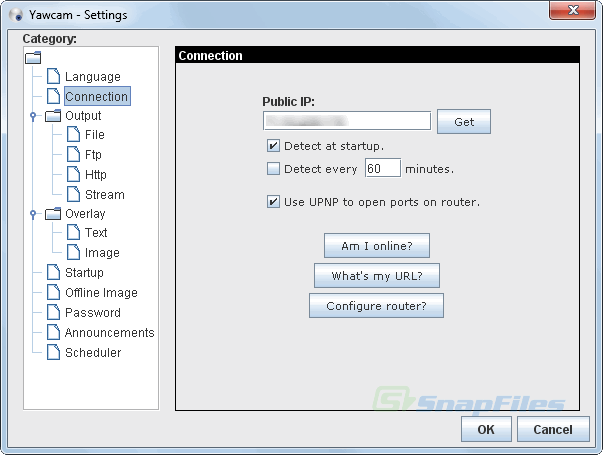Click the root folder icon in Category tree

[33, 58]
